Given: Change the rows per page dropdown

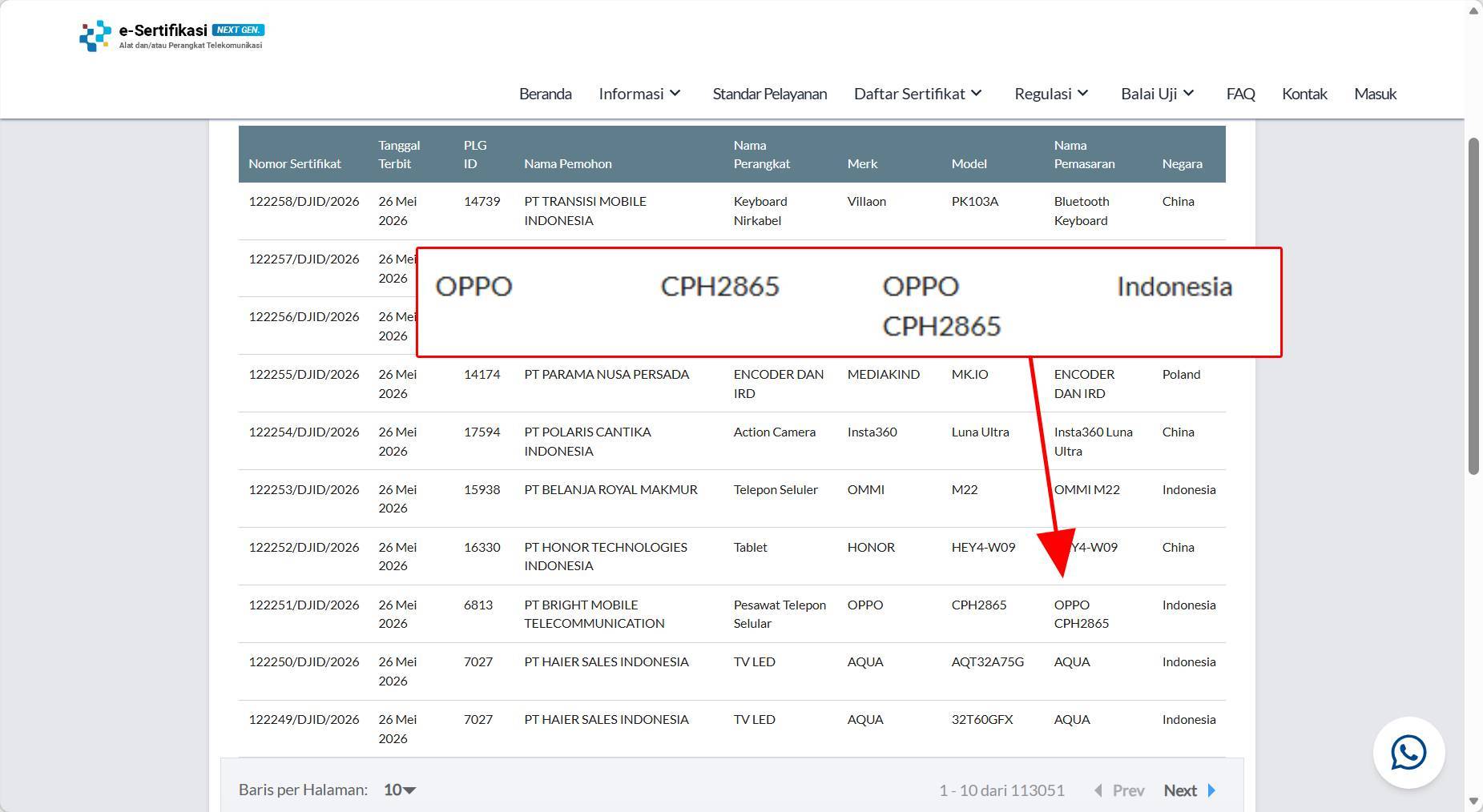Looking at the screenshot, I should click(x=400, y=790).
